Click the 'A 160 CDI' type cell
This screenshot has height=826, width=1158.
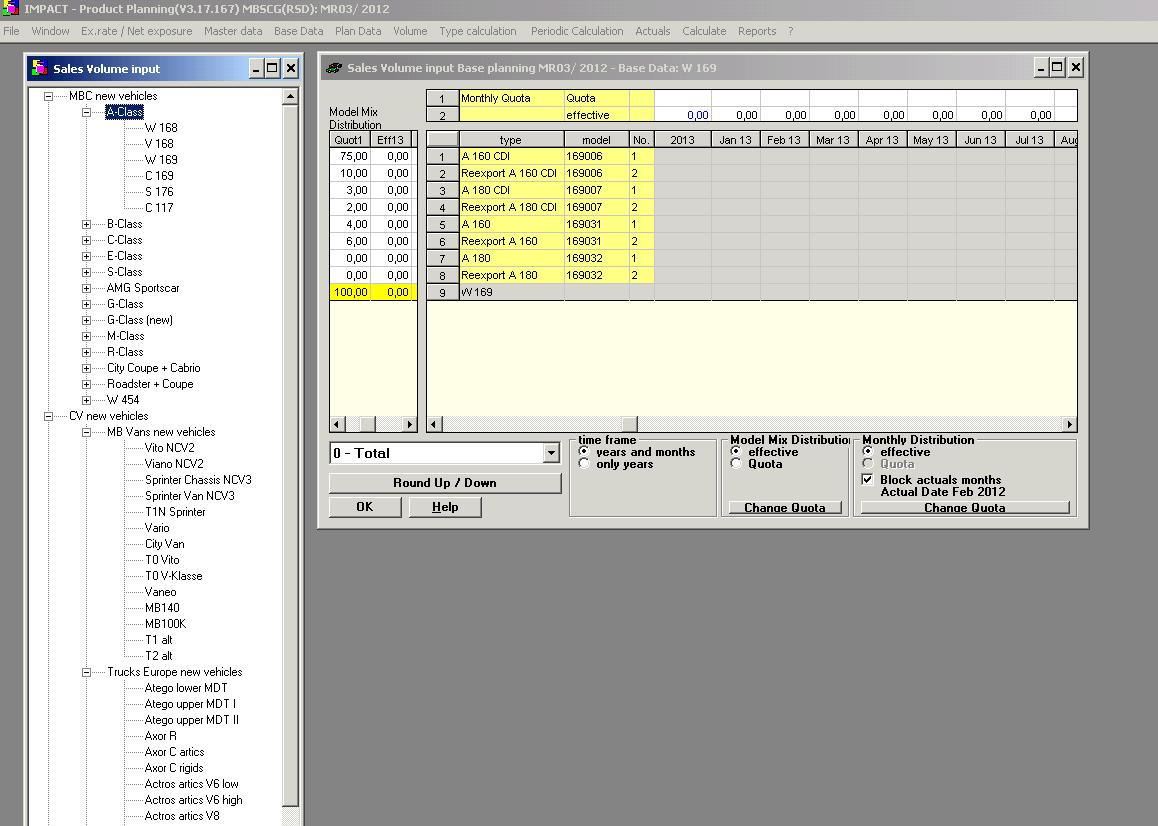point(511,156)
